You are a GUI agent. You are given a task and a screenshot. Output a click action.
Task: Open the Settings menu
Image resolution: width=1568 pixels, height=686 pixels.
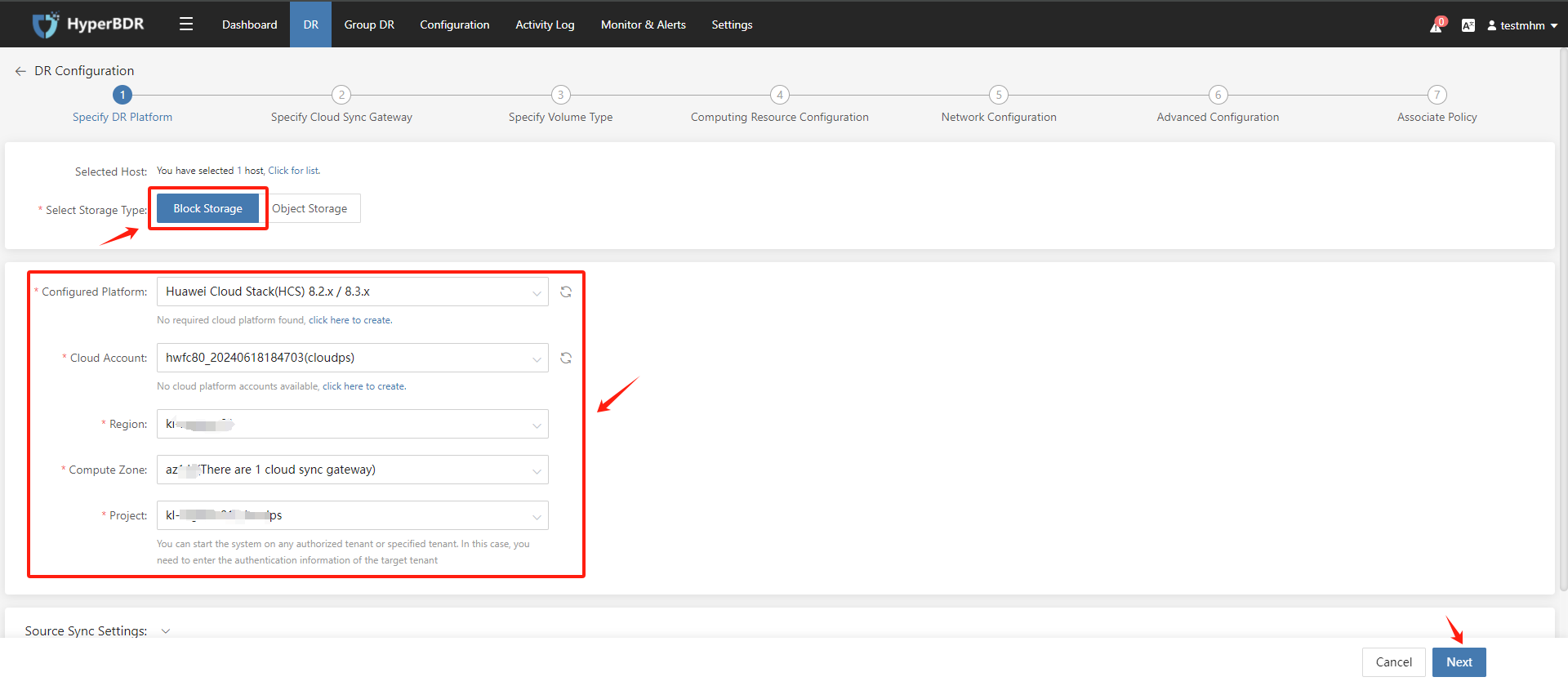point(732,24)
